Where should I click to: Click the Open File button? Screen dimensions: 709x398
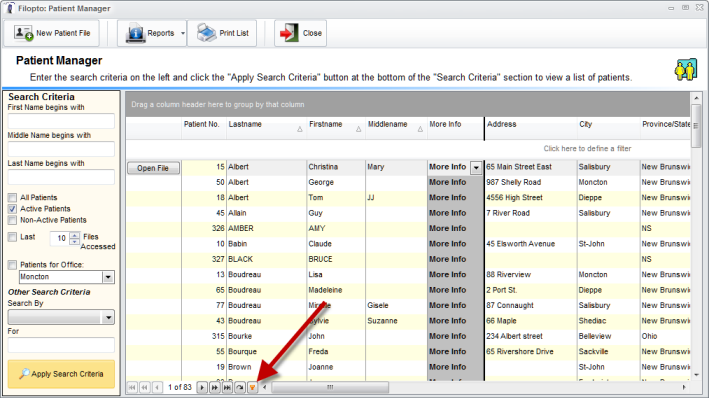pyautogui.click(x=153, y=168)
